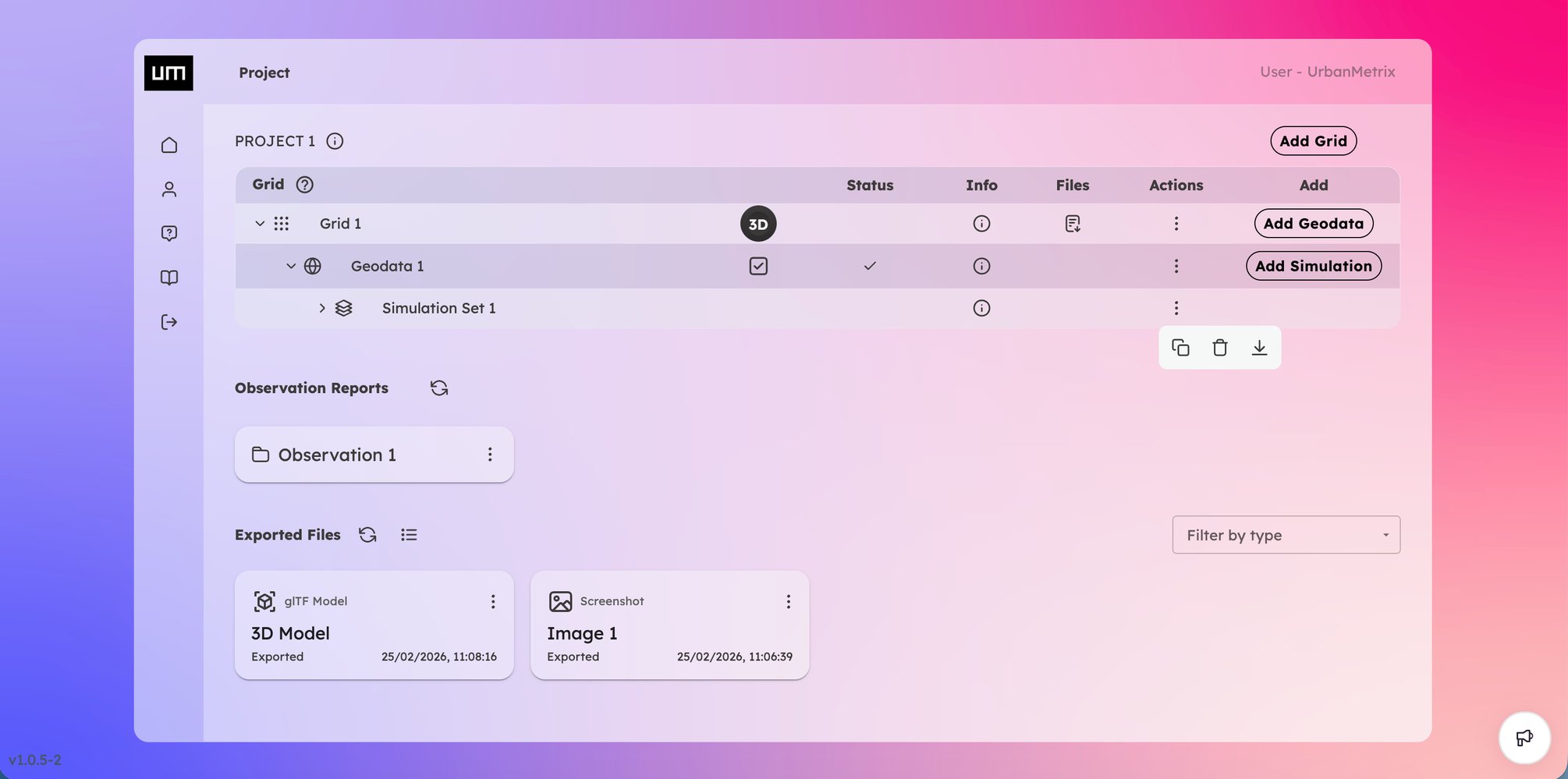Open Files icon for Grid 1
The width and height of the screenshot is (1568, 779).
1073,224
